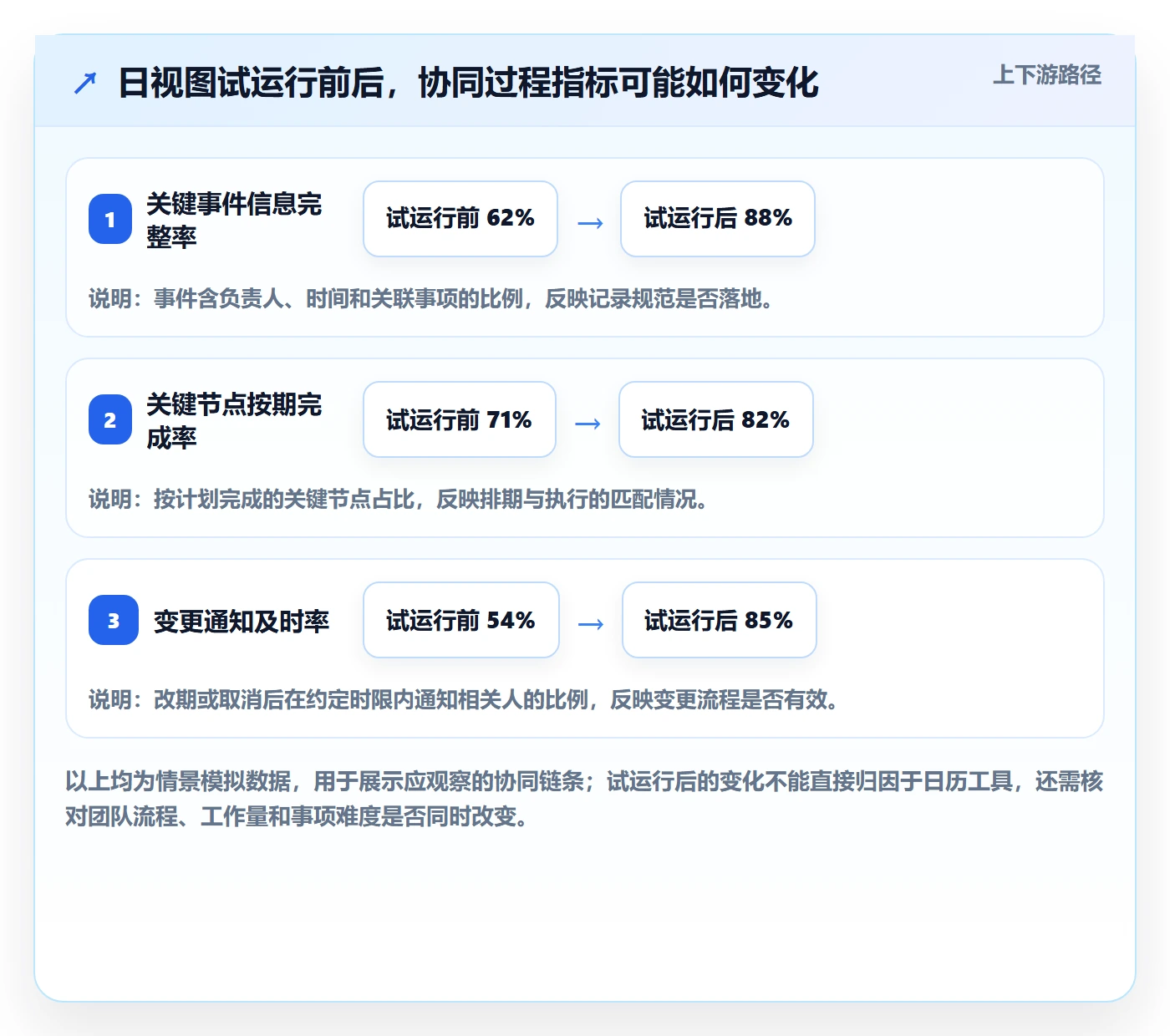Click the heading 日视图试运行前后，协同过程指标可能如何变化

[x=468, y=83]
